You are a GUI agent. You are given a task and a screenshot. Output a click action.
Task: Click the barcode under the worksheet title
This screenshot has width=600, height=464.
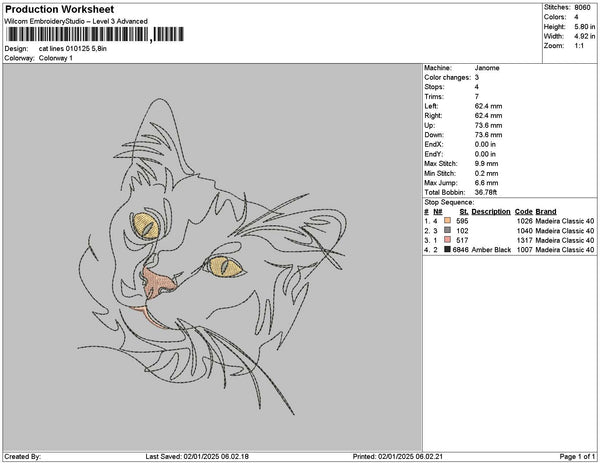coord(95,34)
